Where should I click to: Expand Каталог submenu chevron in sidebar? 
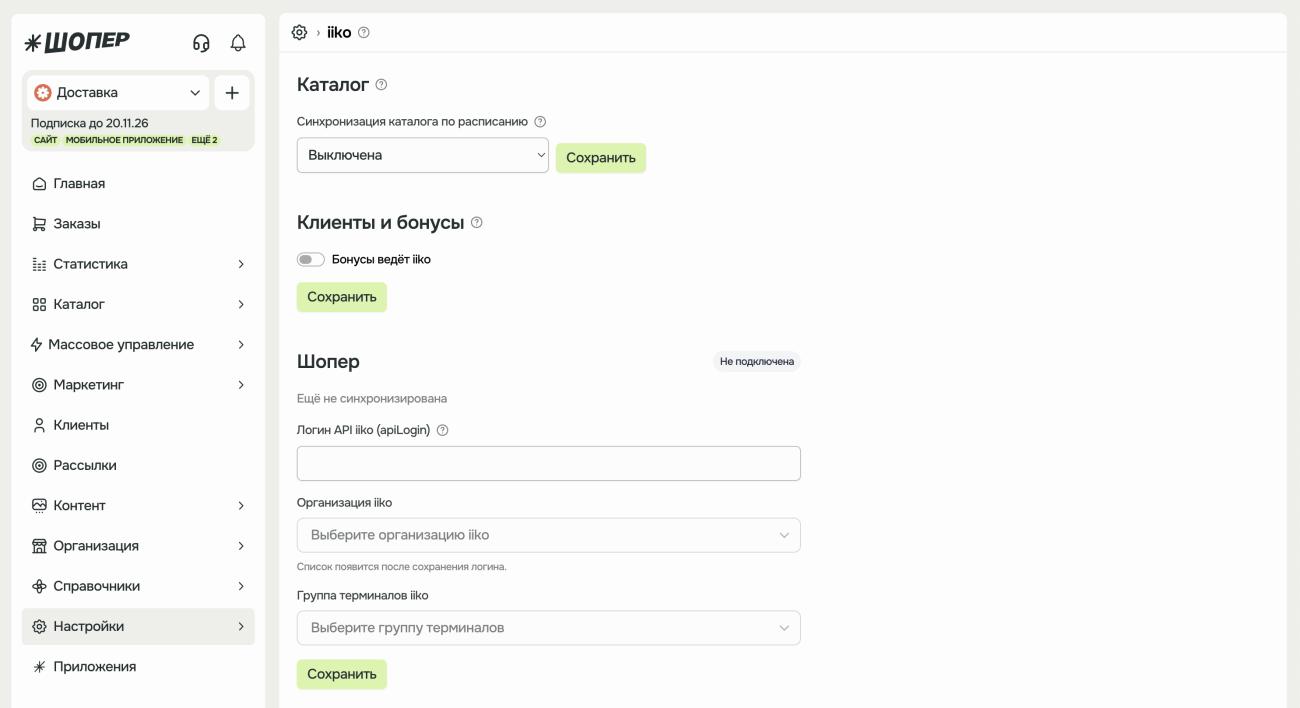pyautogui.click(x=241, y=304)
